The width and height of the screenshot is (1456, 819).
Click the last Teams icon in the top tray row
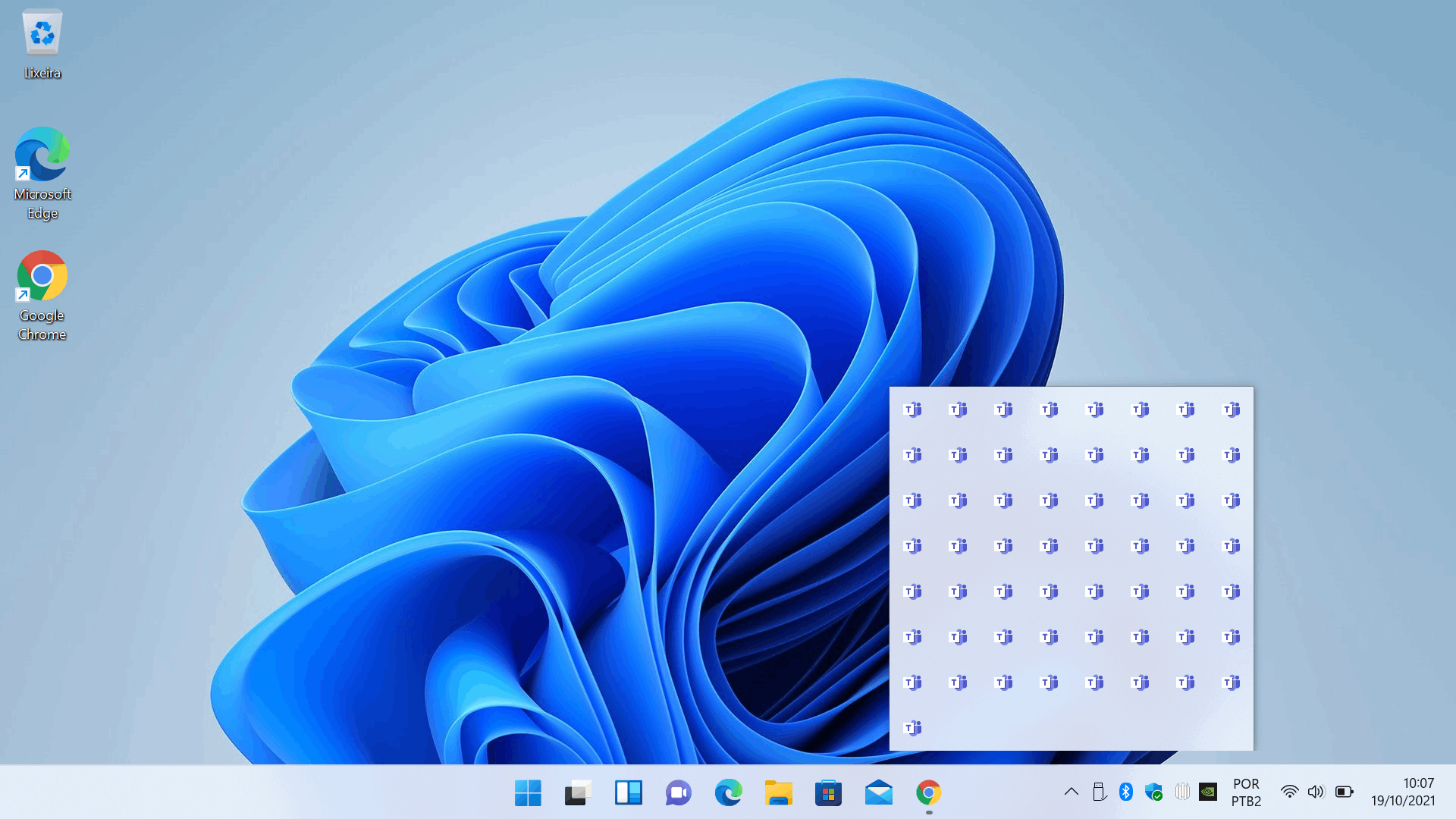(x=1232, y=409)
